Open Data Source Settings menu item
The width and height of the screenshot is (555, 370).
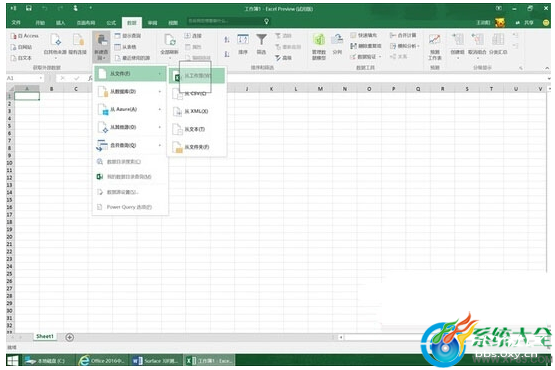click(x=130, y=192)
